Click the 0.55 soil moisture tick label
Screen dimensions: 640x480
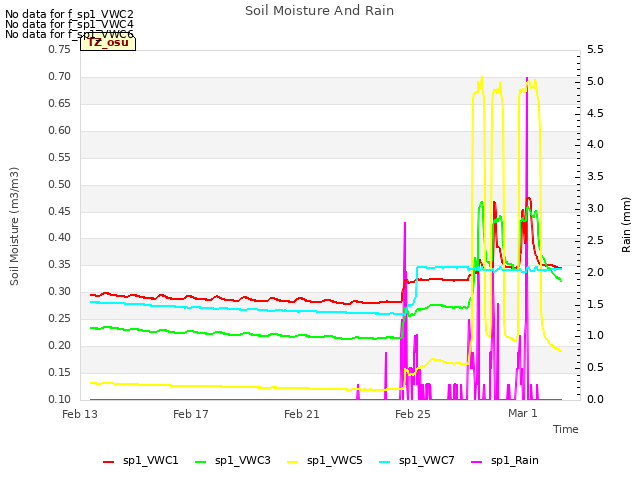(60, 158)
